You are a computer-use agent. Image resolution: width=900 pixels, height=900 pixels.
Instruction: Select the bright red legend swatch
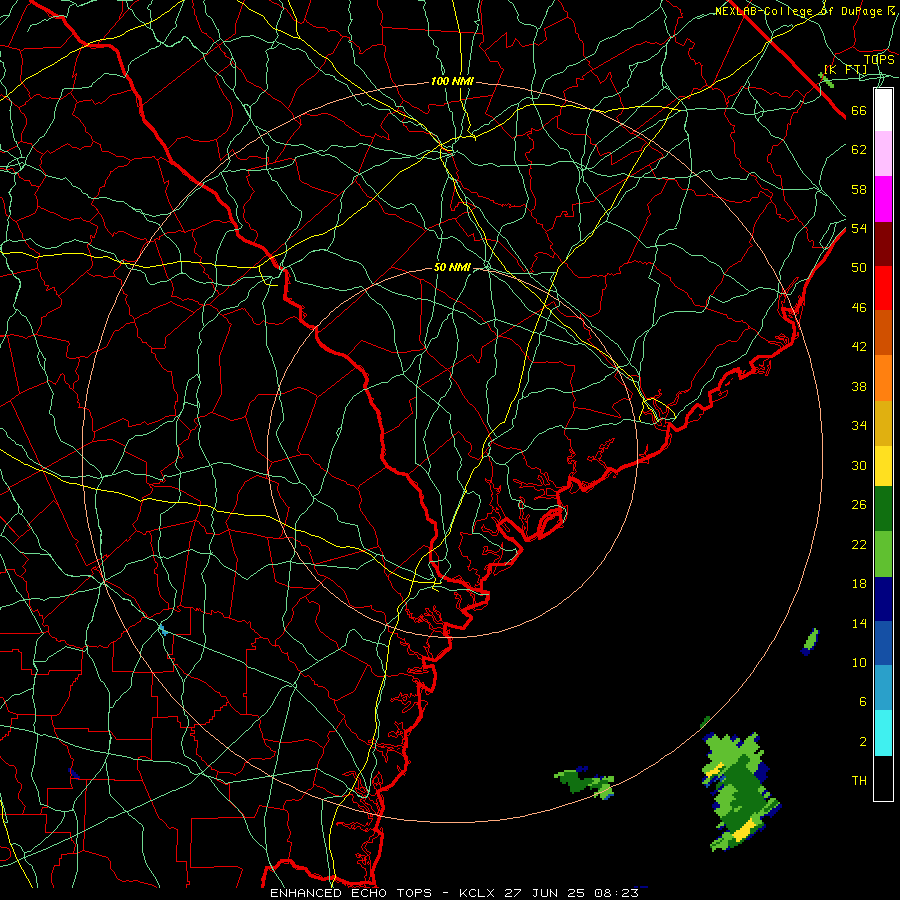tap(883, 288)
